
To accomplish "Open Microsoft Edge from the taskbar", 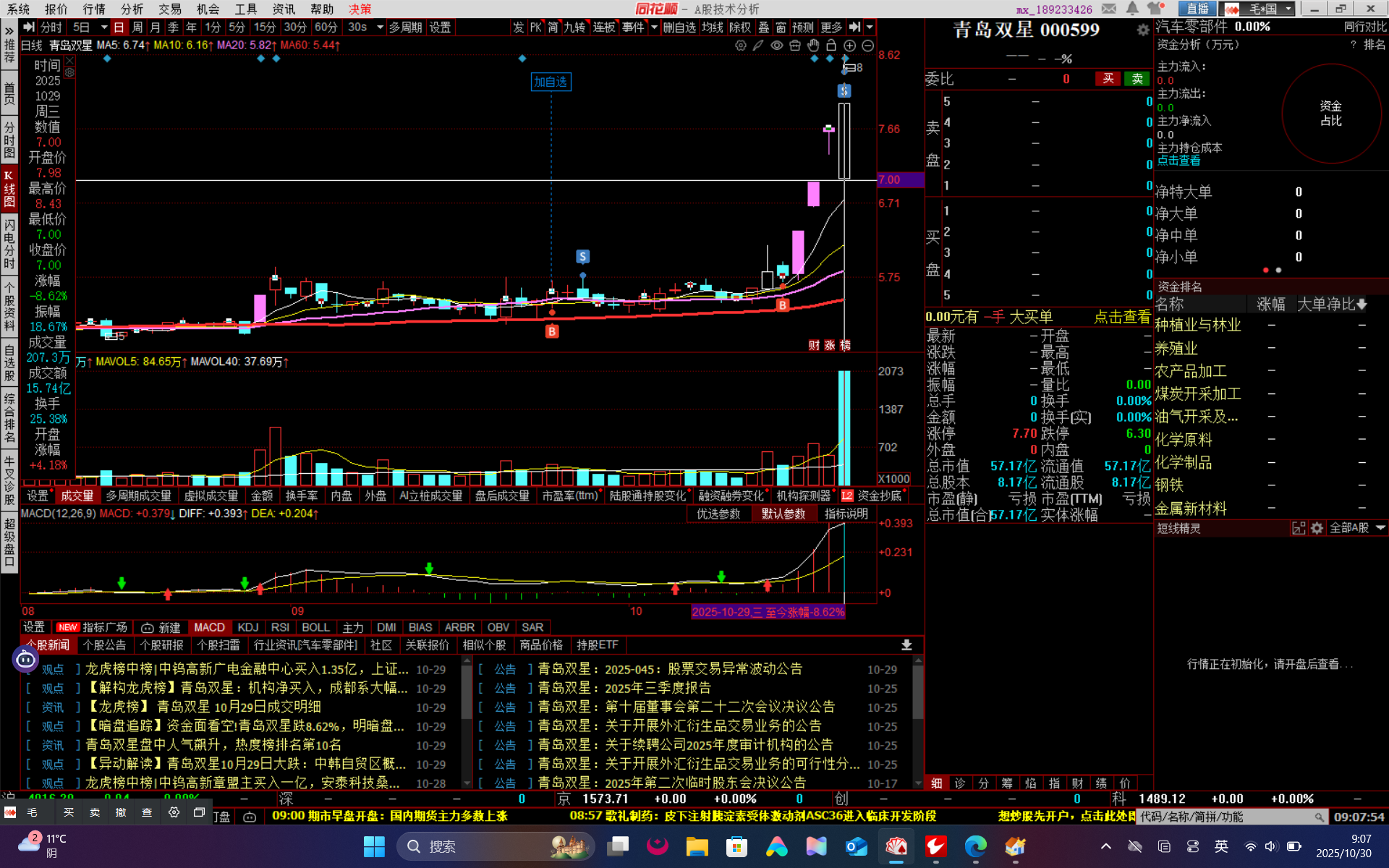I will pyautogui.click(x=975, y=846).
